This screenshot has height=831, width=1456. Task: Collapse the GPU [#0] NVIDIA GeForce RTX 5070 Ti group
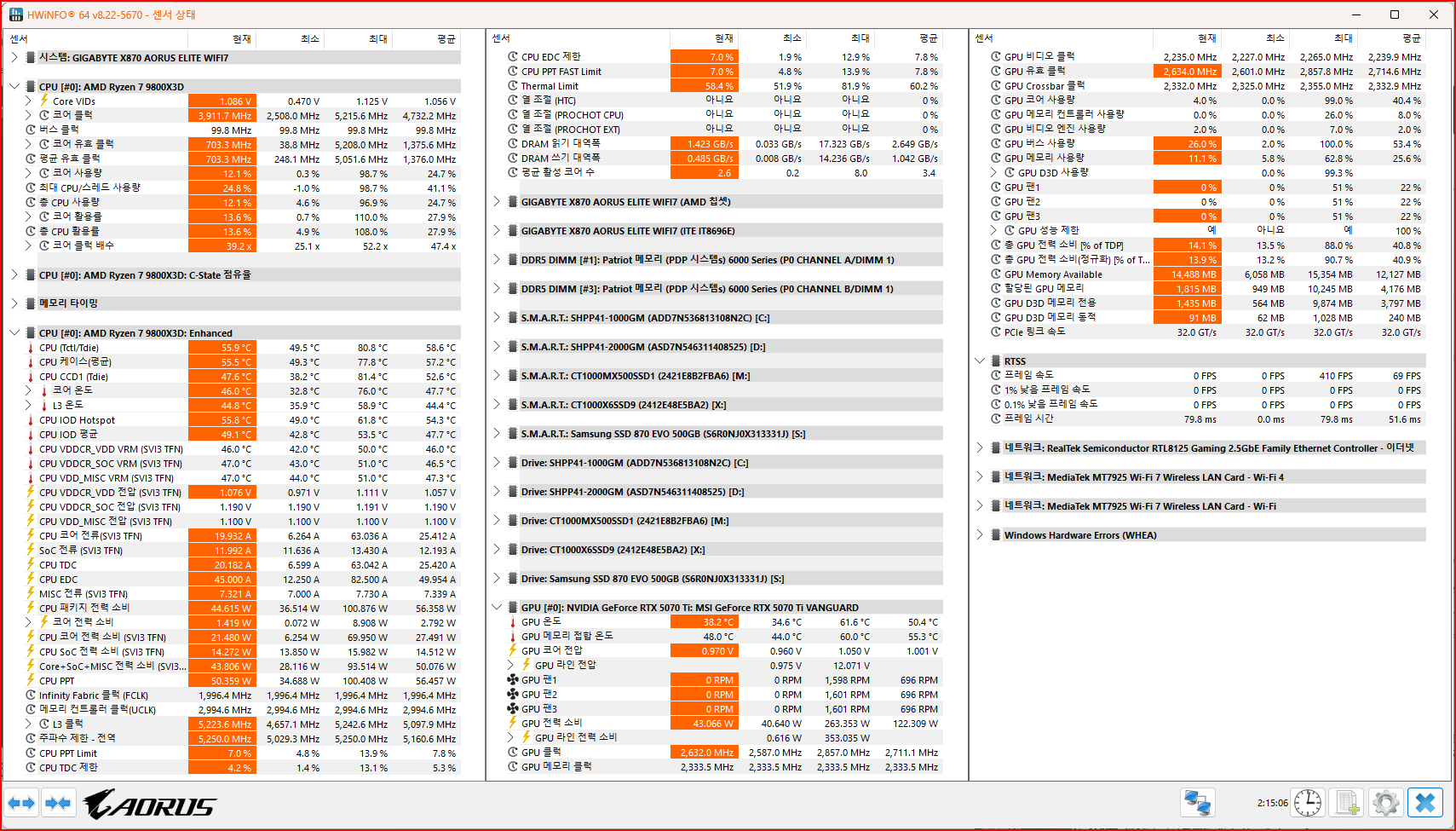click(497, 608)
